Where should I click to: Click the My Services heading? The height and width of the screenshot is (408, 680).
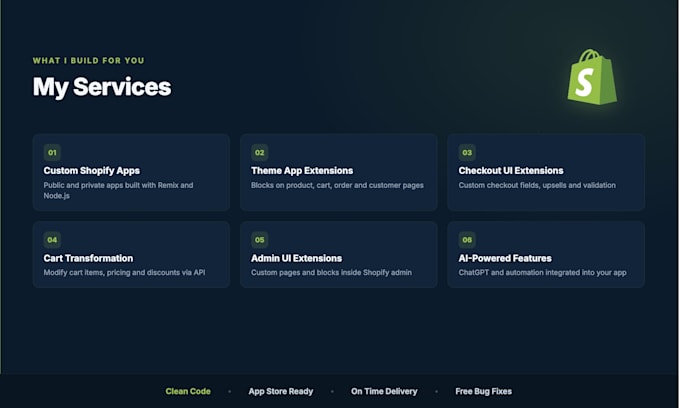102,87
